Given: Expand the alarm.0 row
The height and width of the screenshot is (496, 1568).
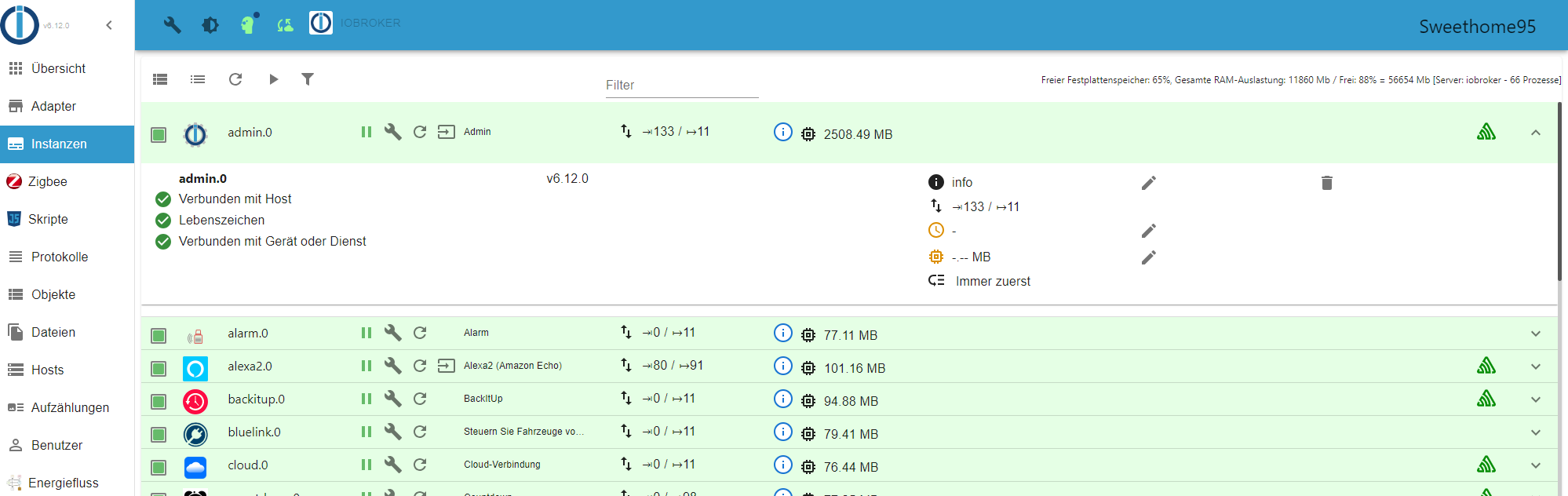Looking at the screenshot, I should point(1536,334).
